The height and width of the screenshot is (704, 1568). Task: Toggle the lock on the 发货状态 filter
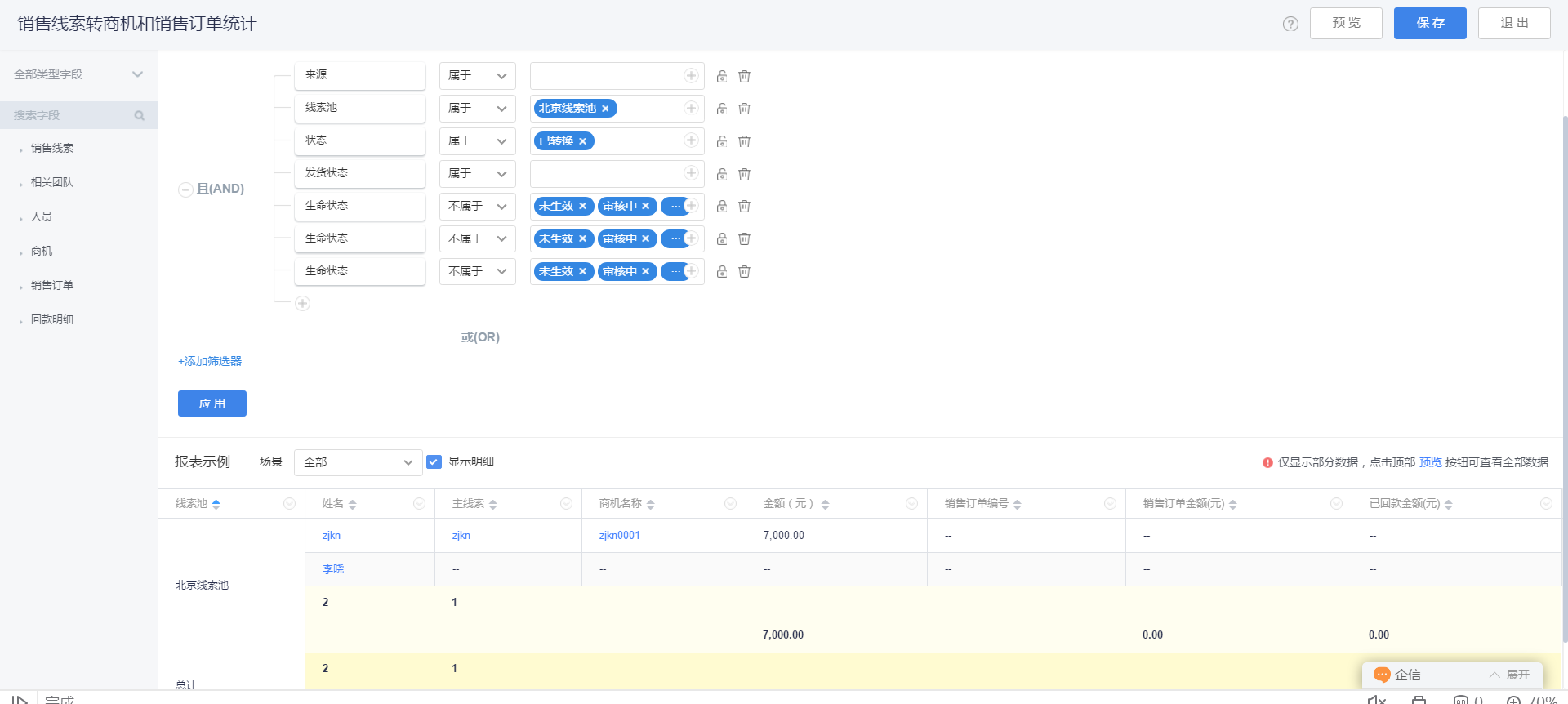722,174
